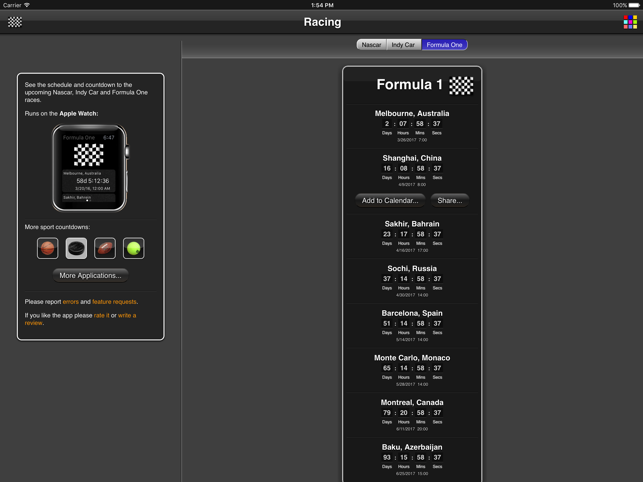Select the Sochi, Russia race
Screen dimensions: 643x482
(412, 281)
